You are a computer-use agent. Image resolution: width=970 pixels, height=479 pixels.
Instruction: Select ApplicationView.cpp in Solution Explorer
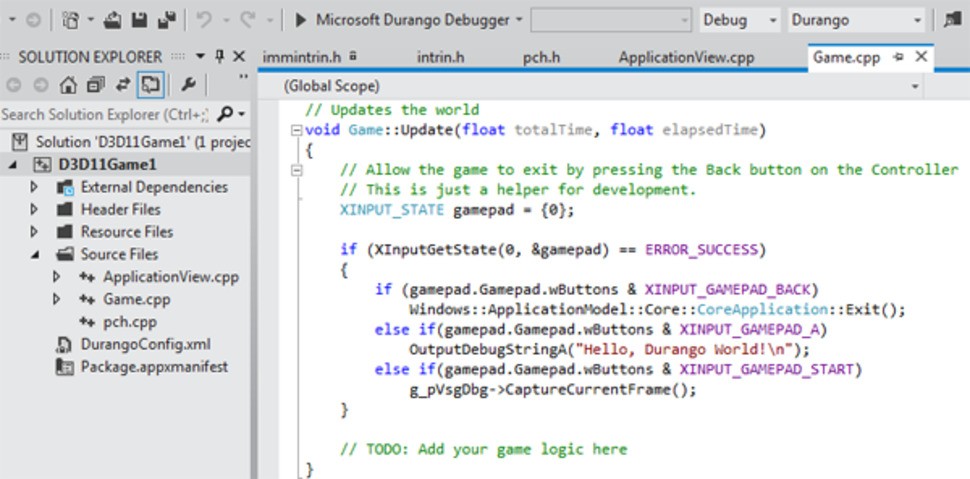[171, 277]
